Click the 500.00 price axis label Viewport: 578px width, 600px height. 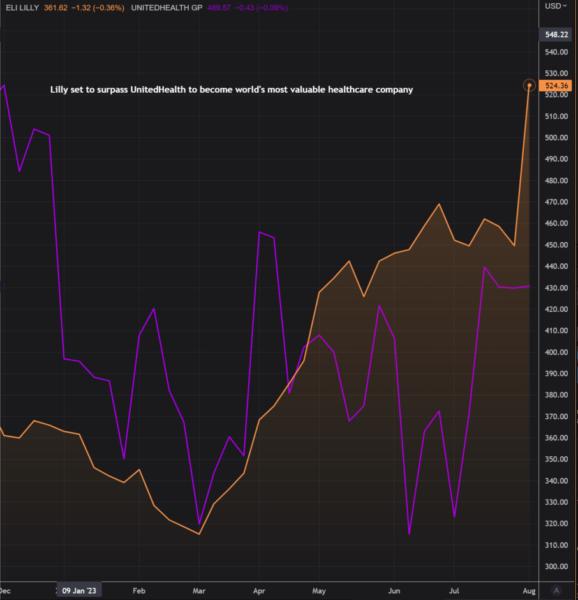click(557, 137)
